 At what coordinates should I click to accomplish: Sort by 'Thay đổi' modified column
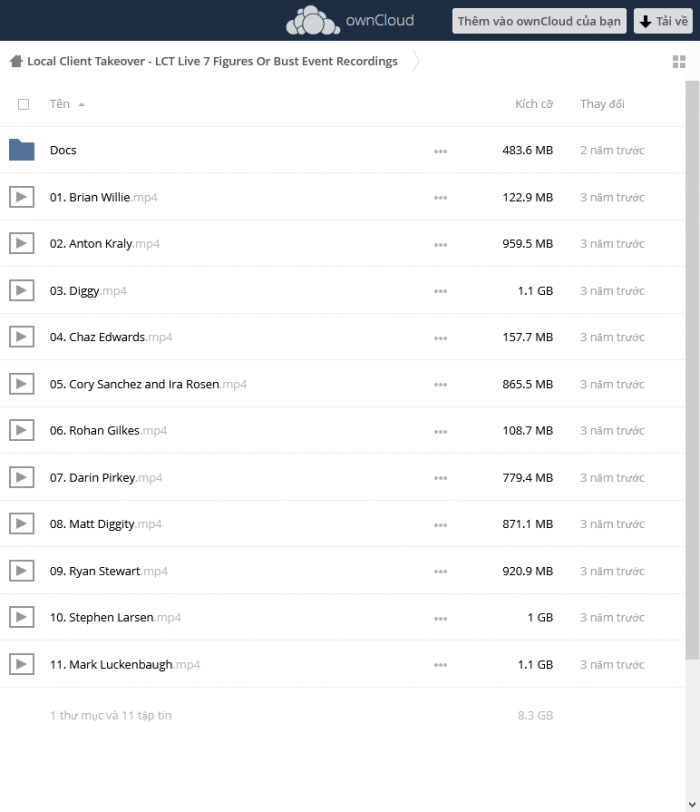pyautogui.click(x=602, y=104)
